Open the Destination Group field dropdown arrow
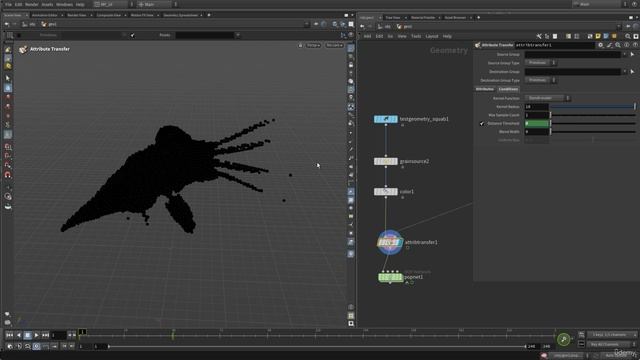 coord(624,72)
